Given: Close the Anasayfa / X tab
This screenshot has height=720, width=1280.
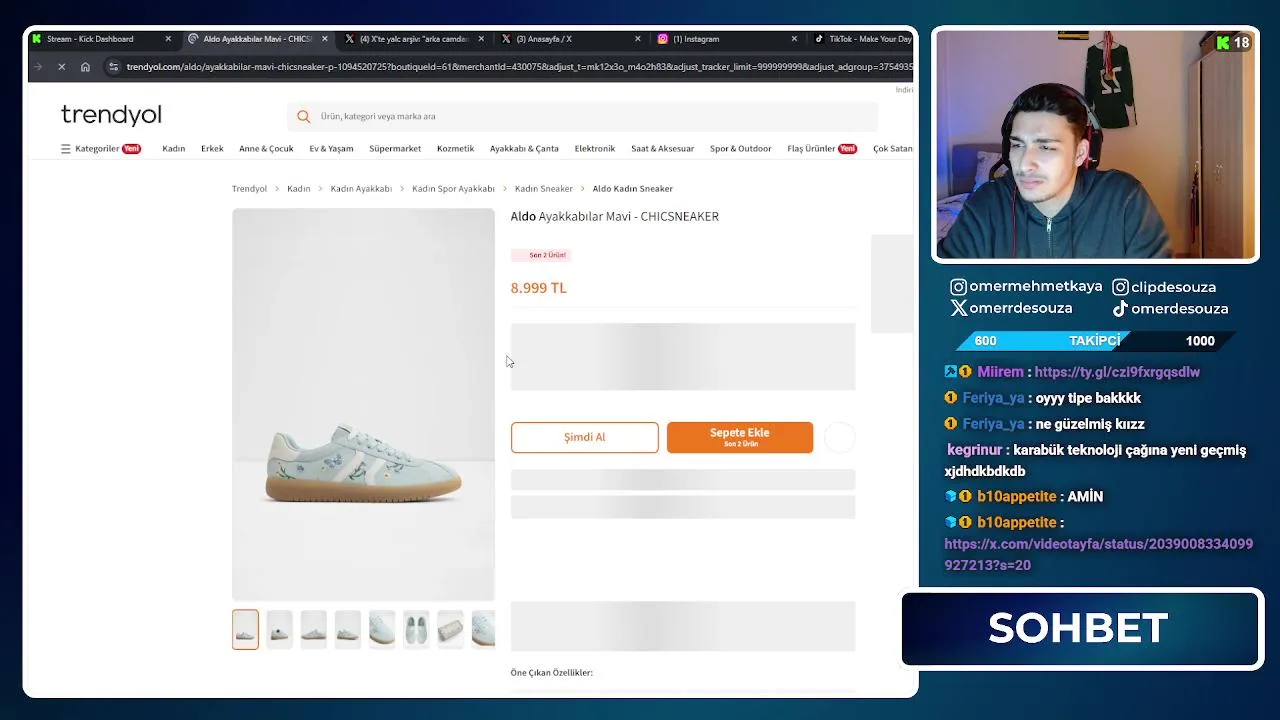Looking at the screenshot, I should 638,39.
